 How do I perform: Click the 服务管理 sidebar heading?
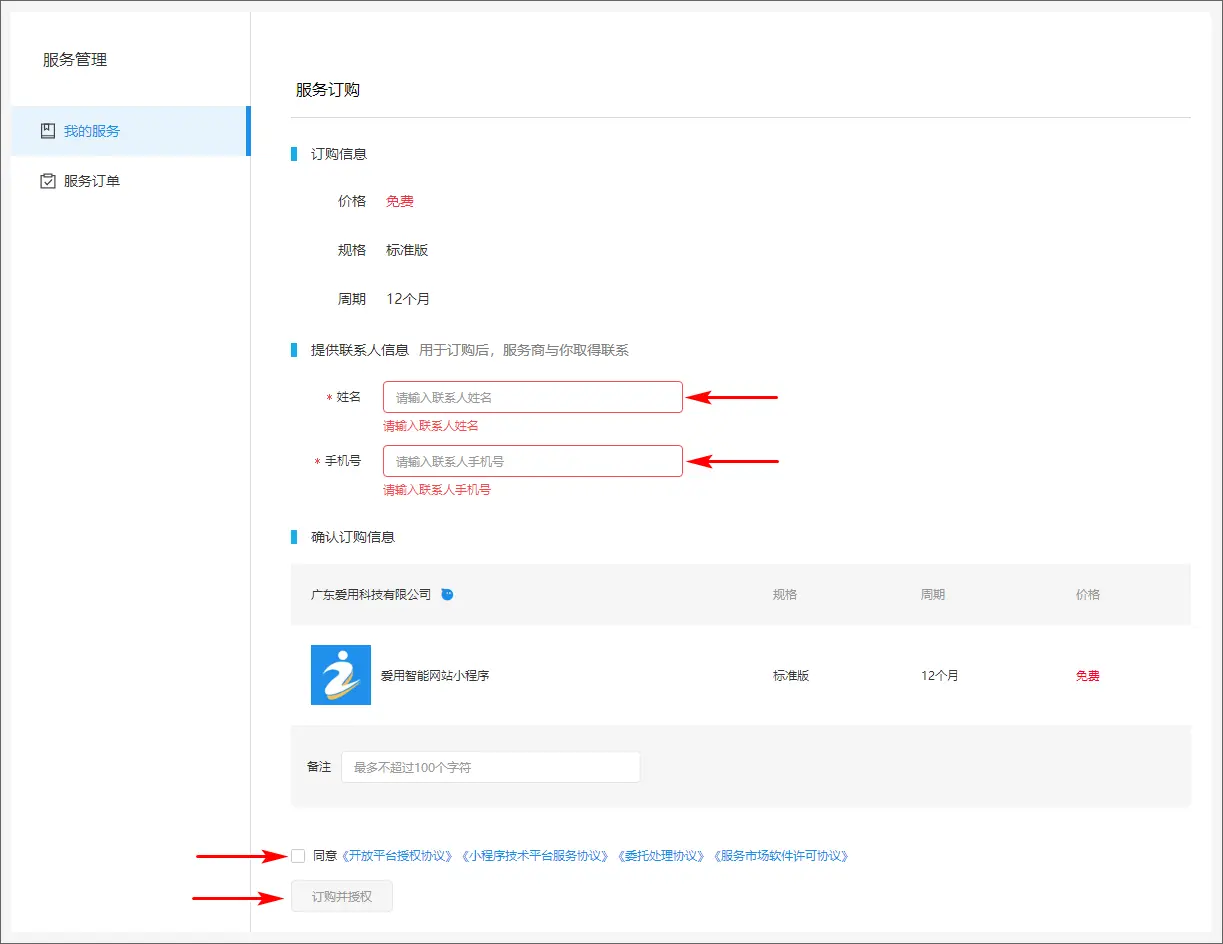[75, 60]
